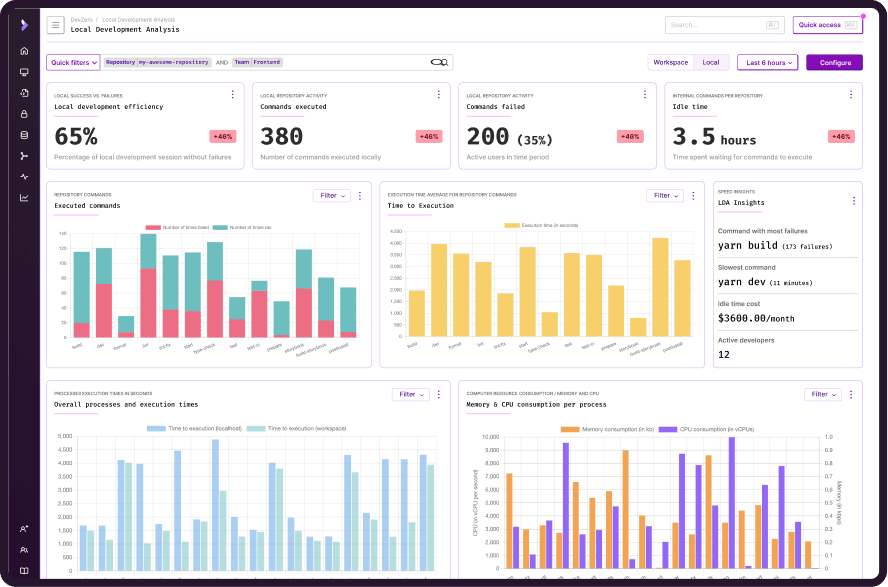Open the monitor icon in sidebar
The width and height of the screenshot is (888, 587).
(x=24, y=72)
